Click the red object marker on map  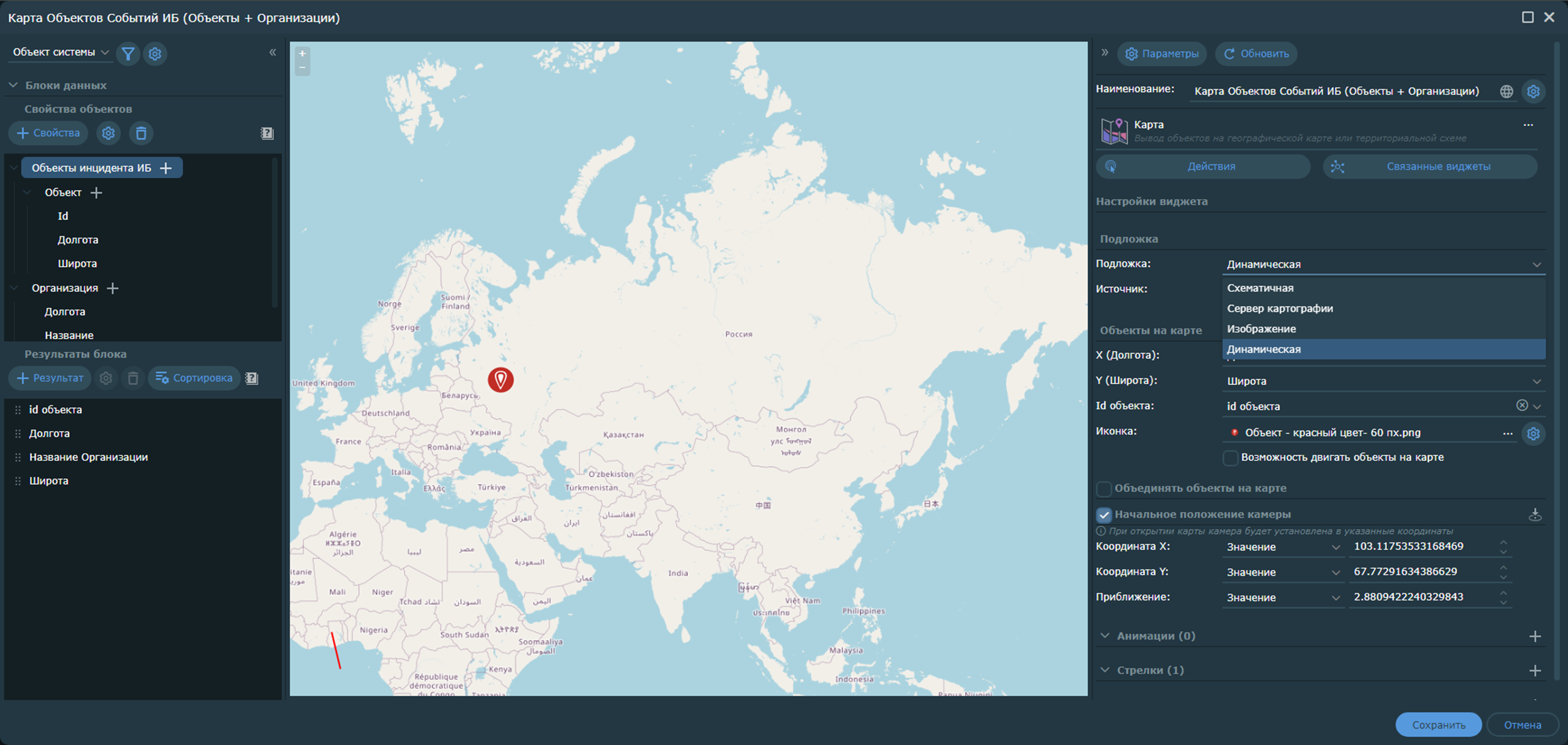coord(500,379)
